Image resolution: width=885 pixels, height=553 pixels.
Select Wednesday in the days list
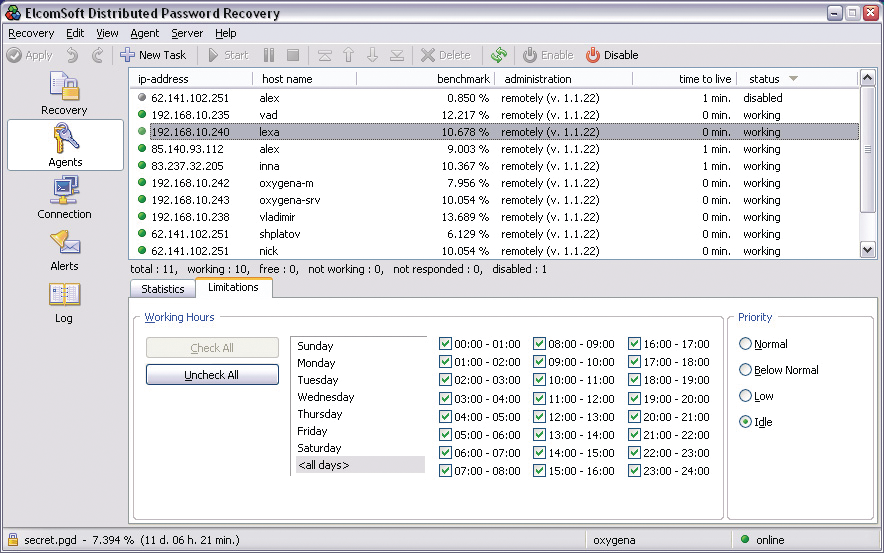point(326,397)
